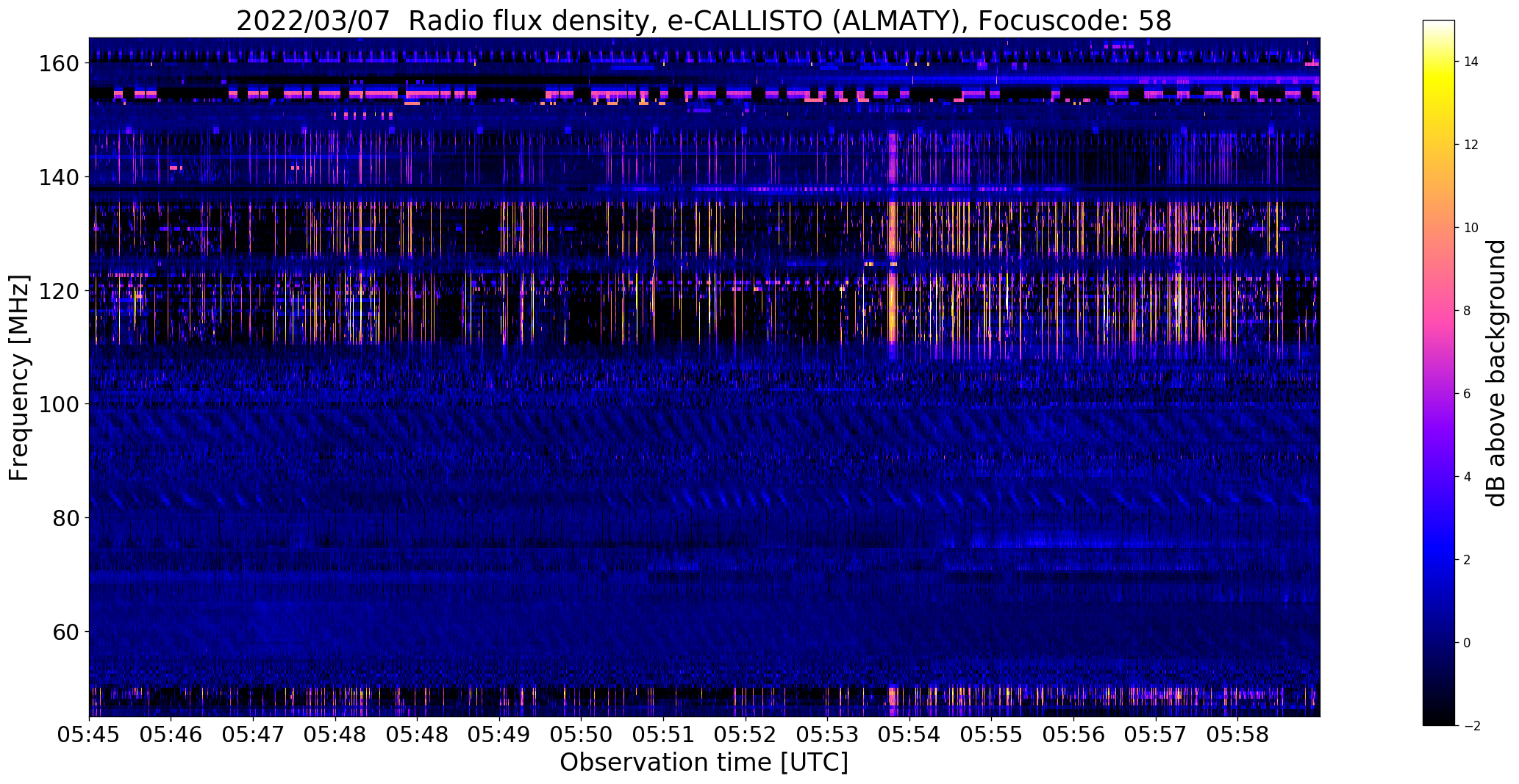Click the 05:56 time tick label

(x=1073, y=736)
